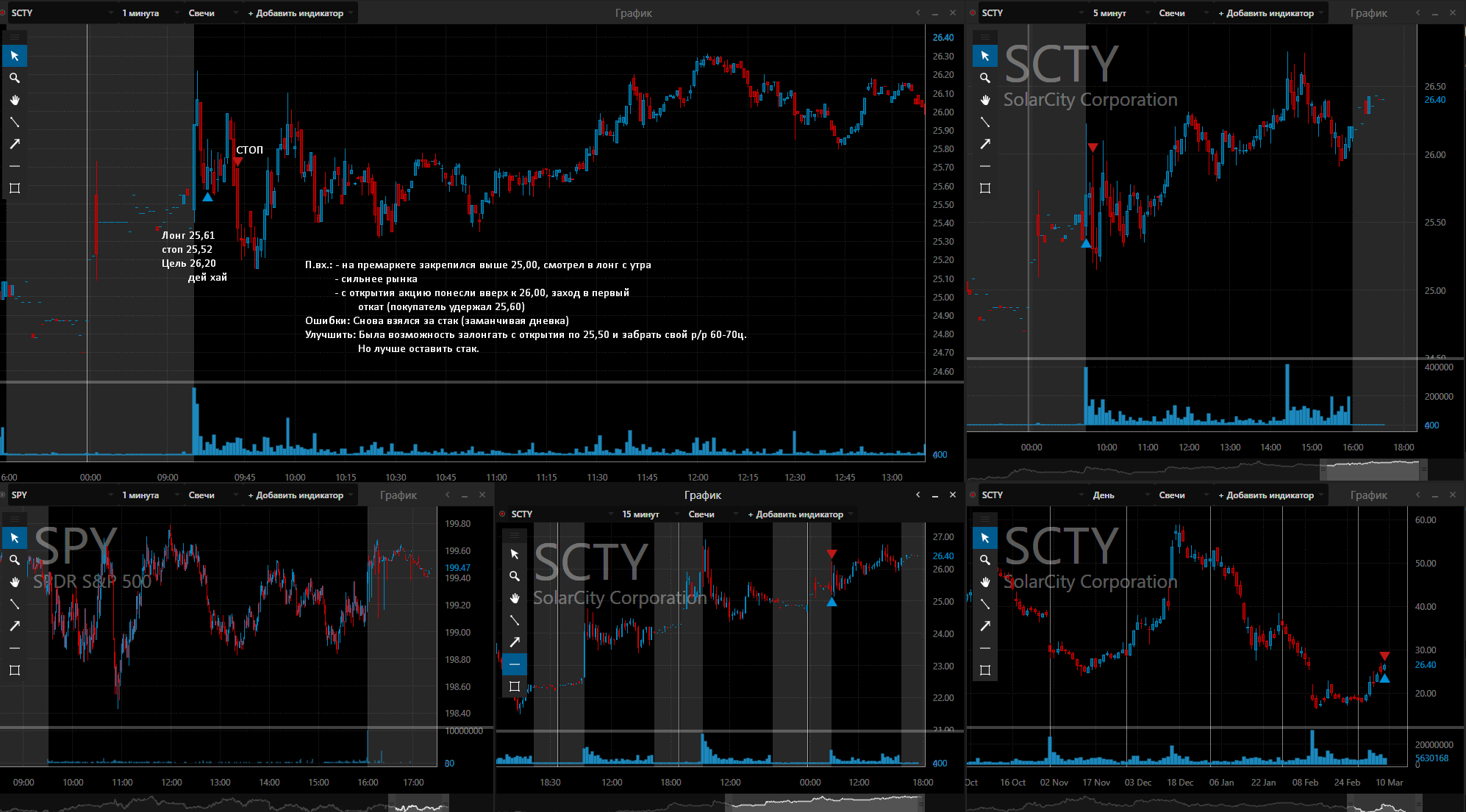
Task: Open the 1 минута timeframe dropdown in main chart
Action: (x=150, y=13)
